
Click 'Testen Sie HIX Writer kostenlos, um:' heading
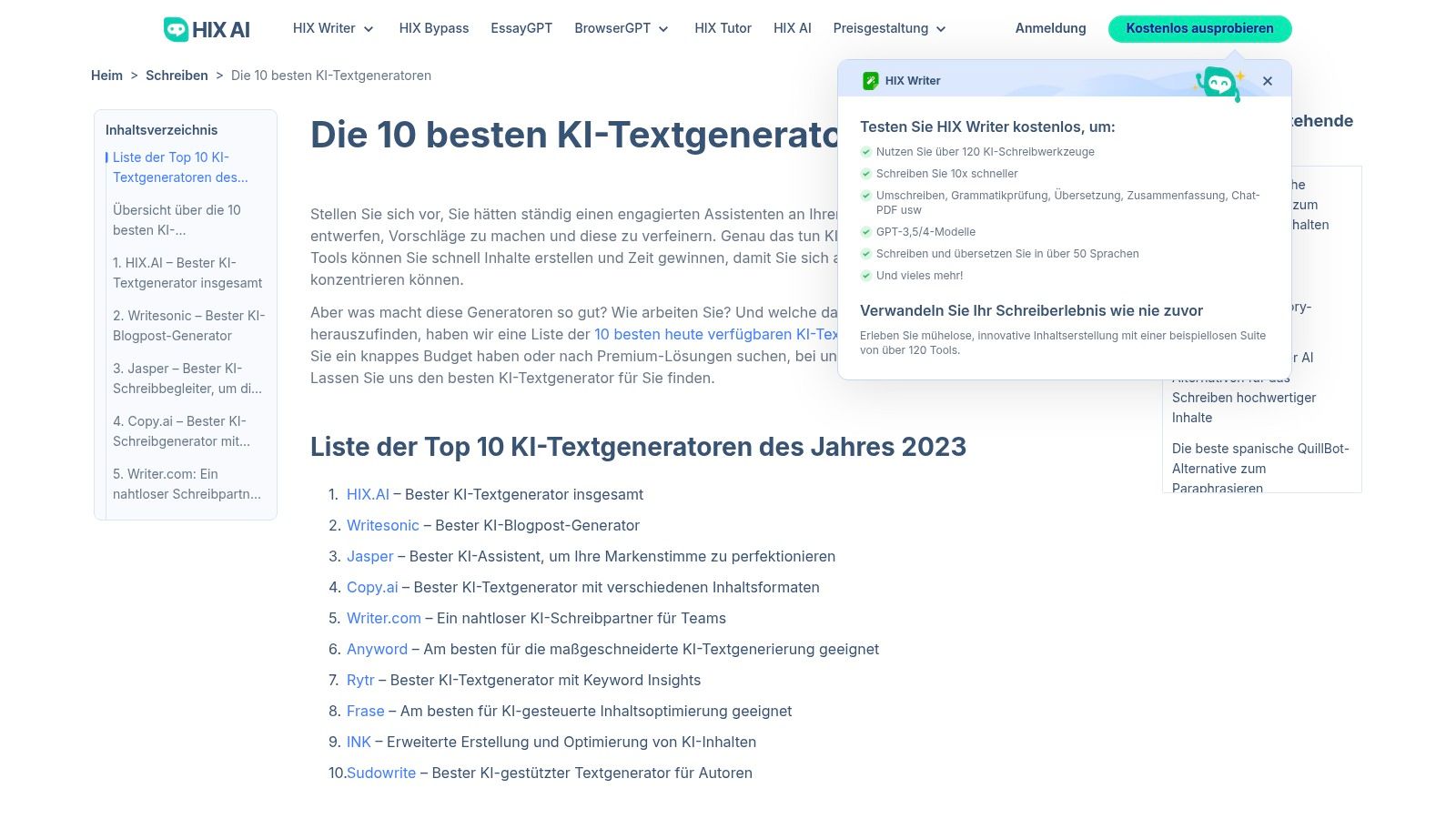tap(987, 127)
